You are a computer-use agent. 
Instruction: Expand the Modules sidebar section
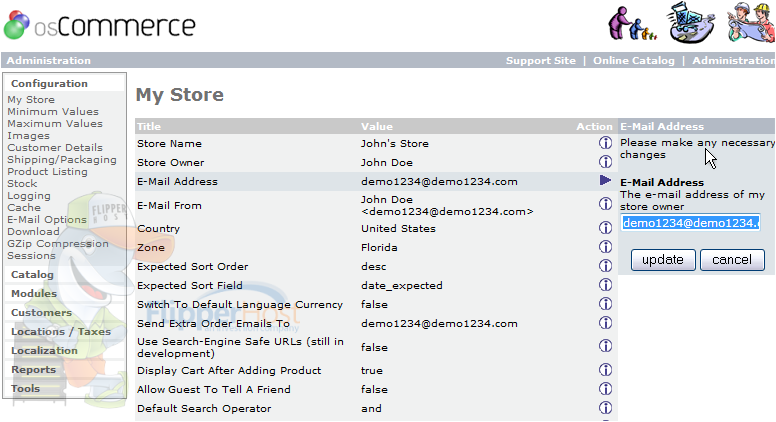tap(34, 293)
